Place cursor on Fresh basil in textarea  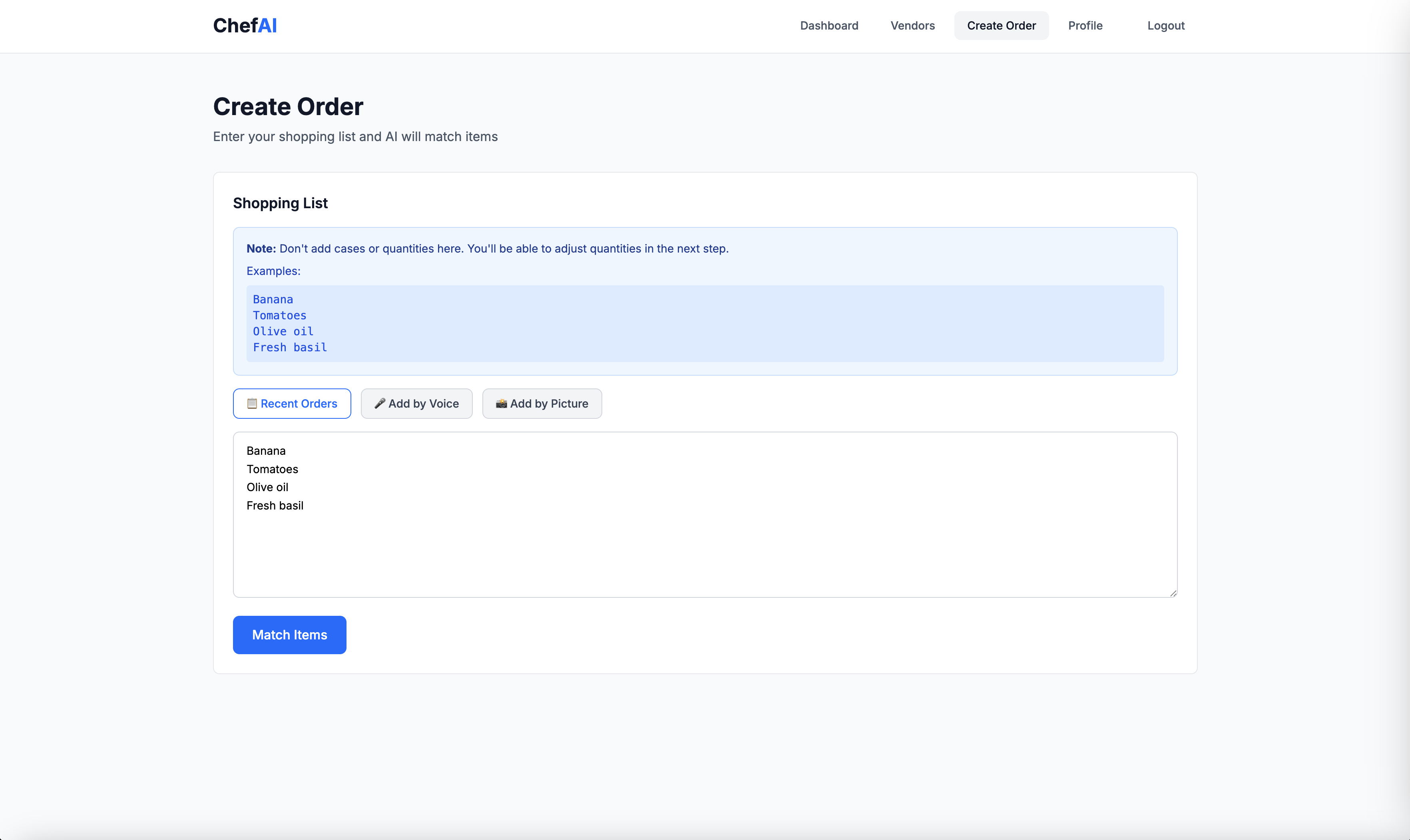275,506
